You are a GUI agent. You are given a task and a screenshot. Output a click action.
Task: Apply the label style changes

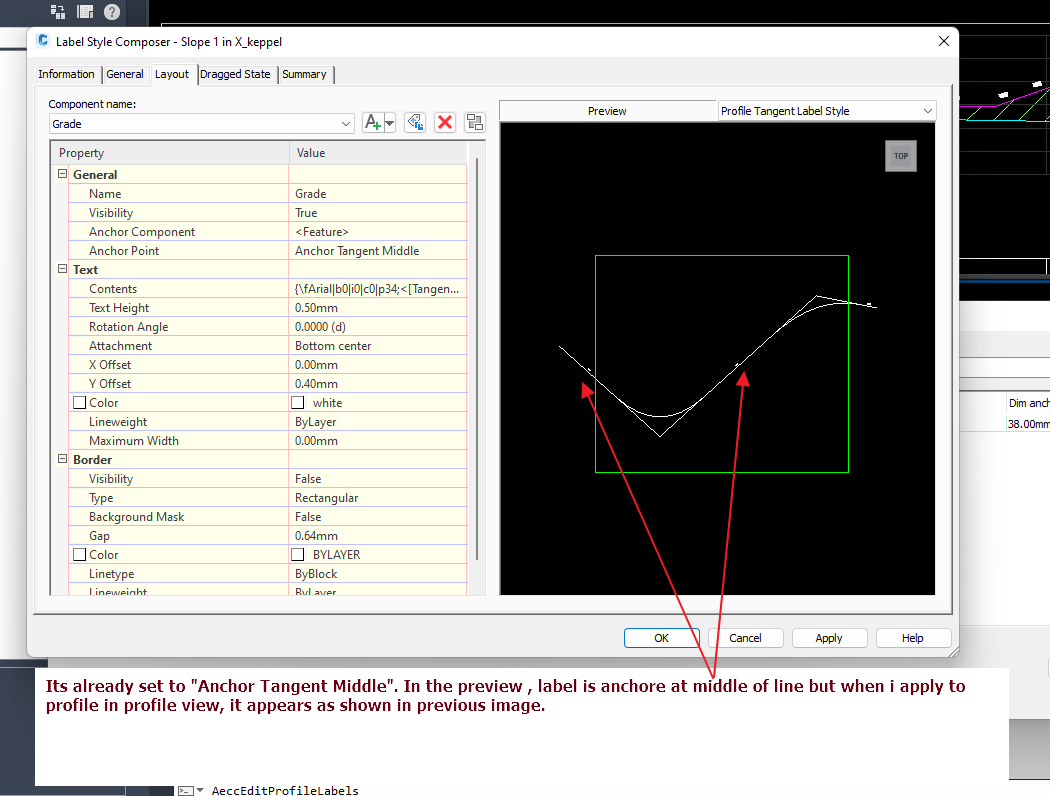[829, 637]
